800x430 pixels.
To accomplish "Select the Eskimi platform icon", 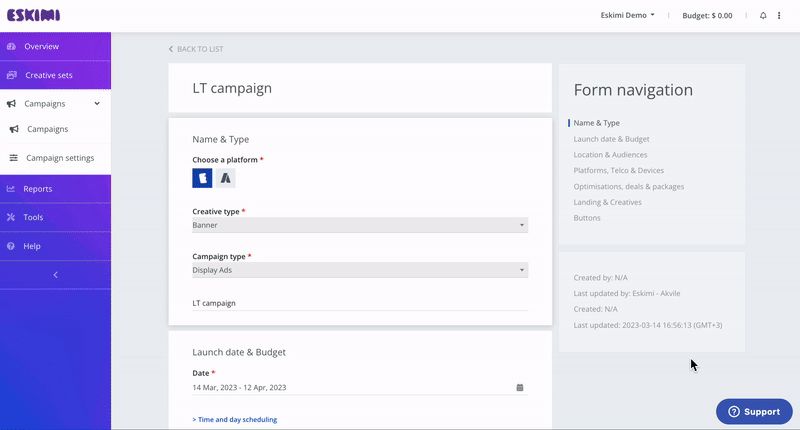I will (202, 178).
